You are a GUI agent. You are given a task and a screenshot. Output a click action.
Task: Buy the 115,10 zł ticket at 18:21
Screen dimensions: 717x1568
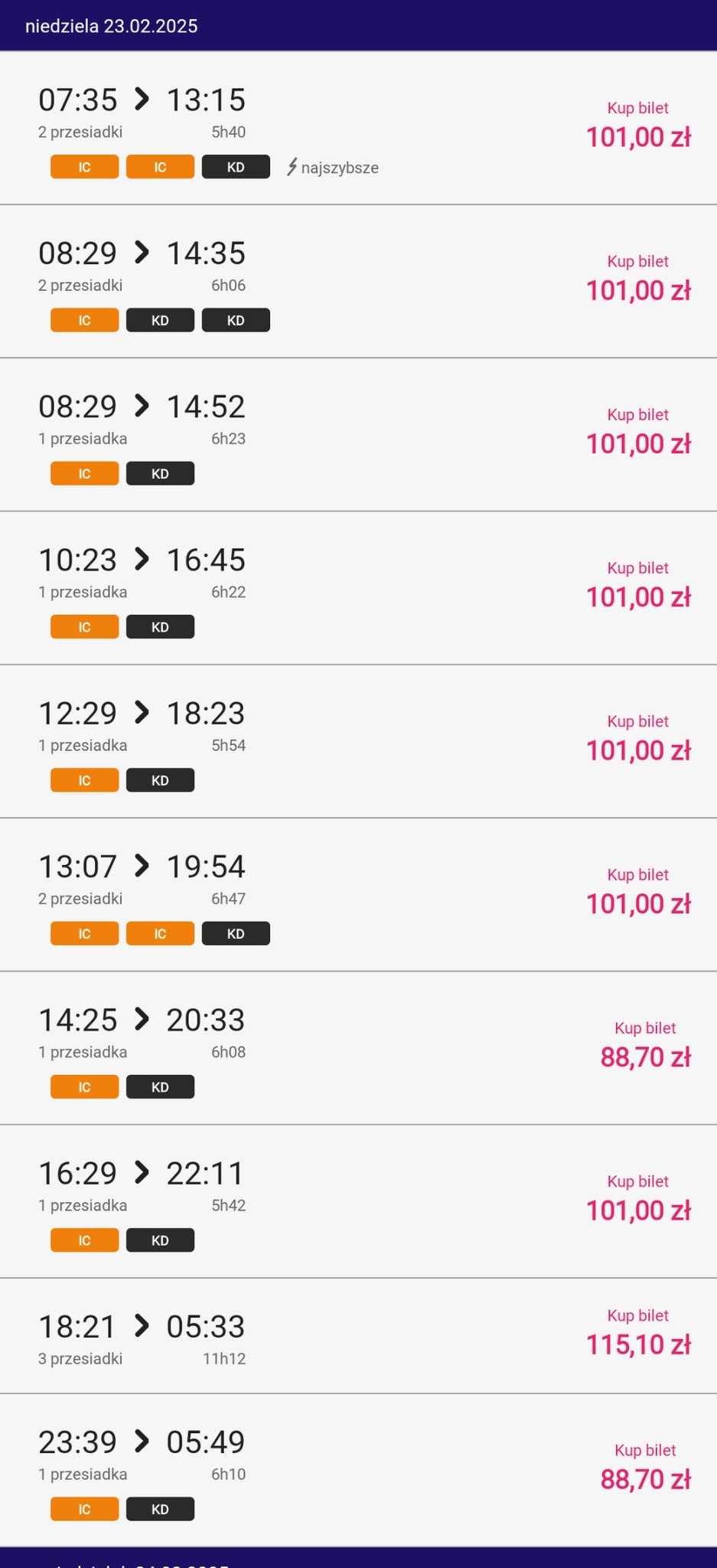pyautogui.click(x=637, y=1334)
